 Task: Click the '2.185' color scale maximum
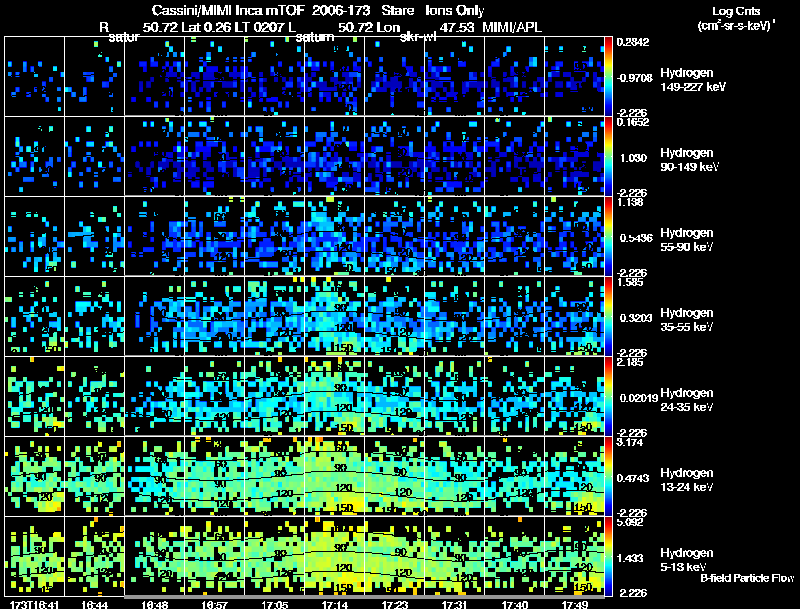click(x=630, y=362)
